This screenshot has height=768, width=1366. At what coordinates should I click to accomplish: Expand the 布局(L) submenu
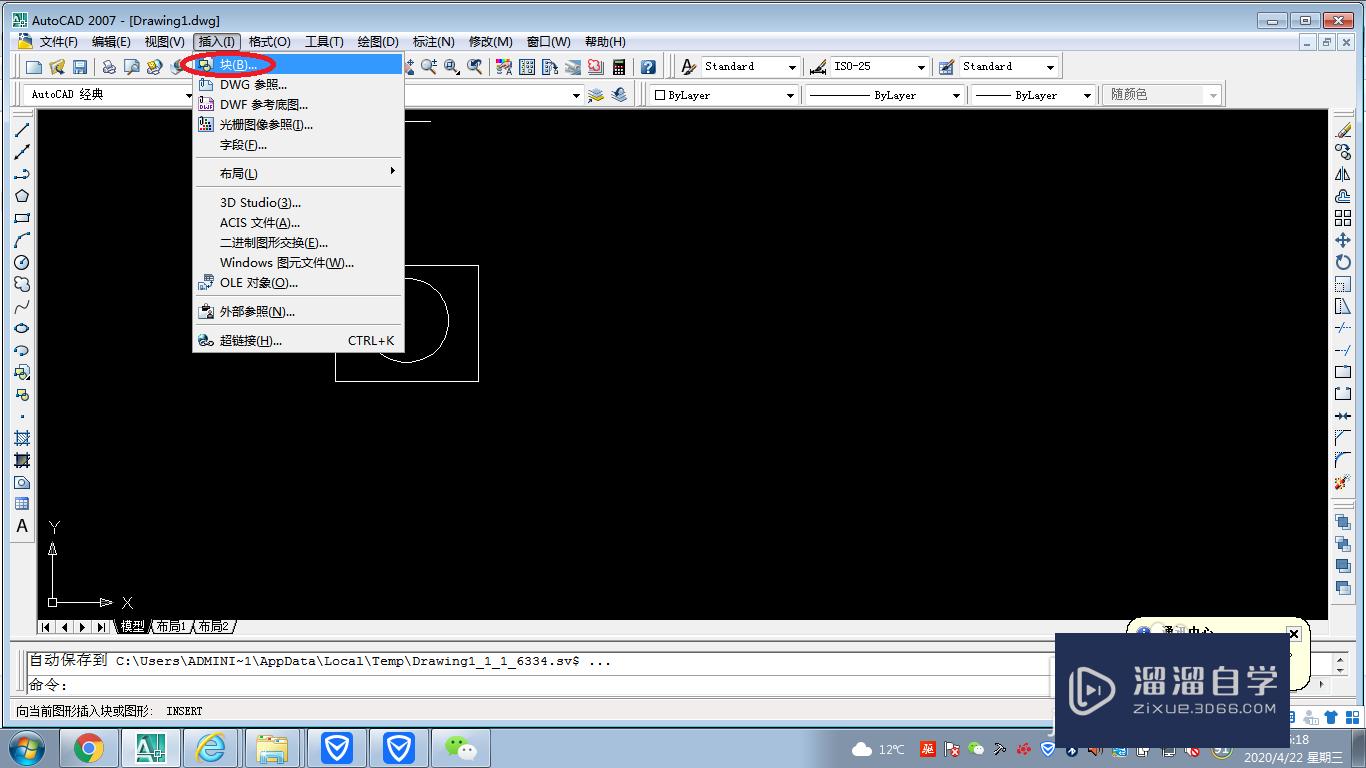click(x=298, y=173)
